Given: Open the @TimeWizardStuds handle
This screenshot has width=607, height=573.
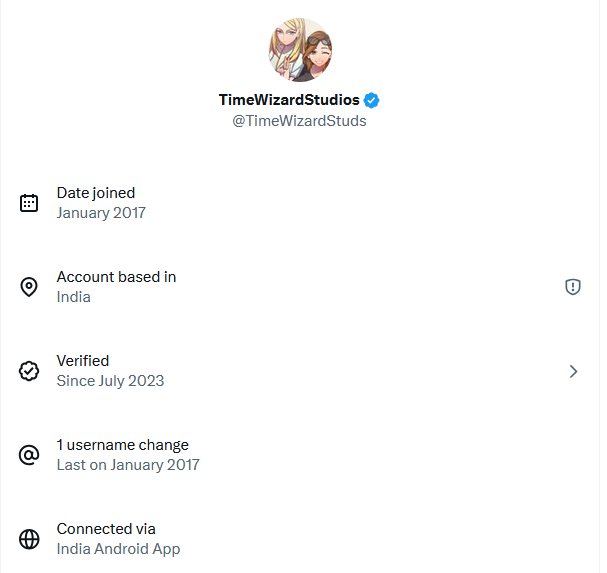Looking at the screenshot, I should [299, 121].
